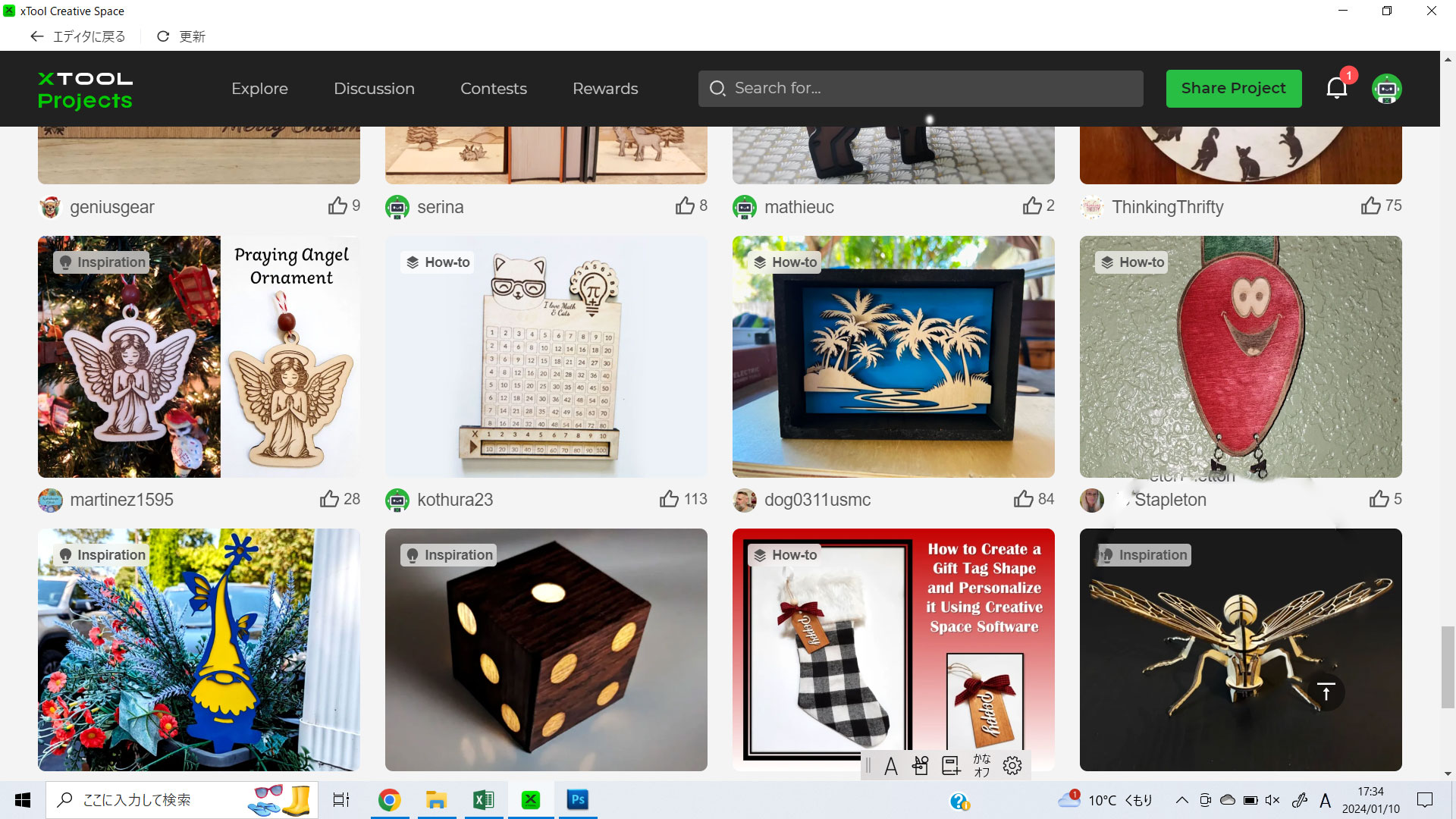
Task: Open kothura23's profile name
Action: pyautogui.click(x=455, y=500)
